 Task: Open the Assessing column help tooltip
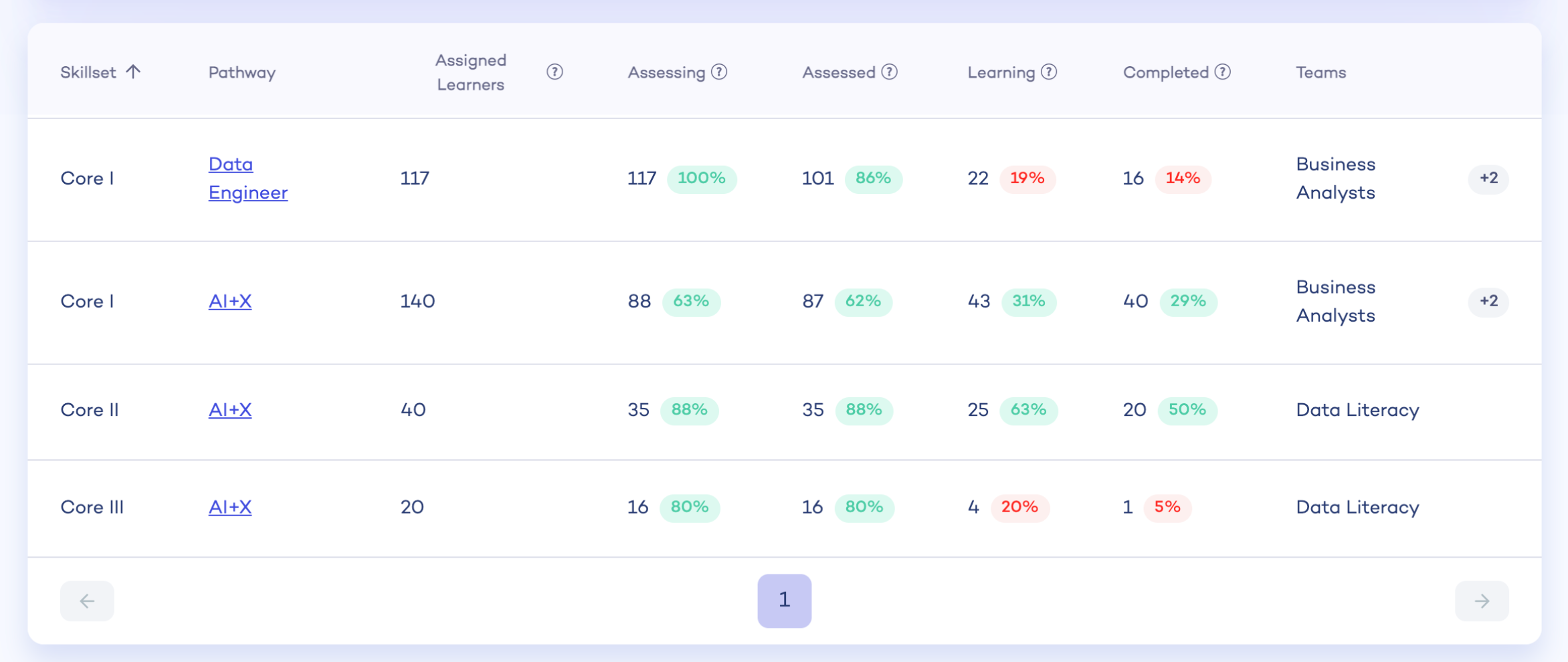point(719,72)
